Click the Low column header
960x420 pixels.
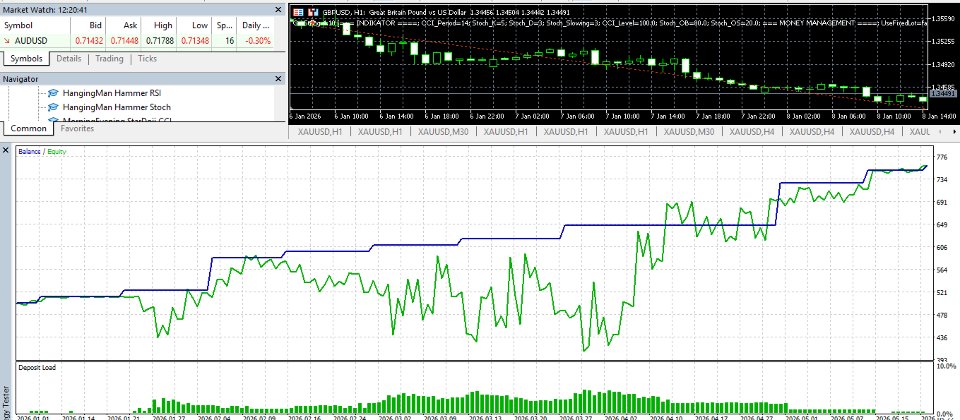194,26
